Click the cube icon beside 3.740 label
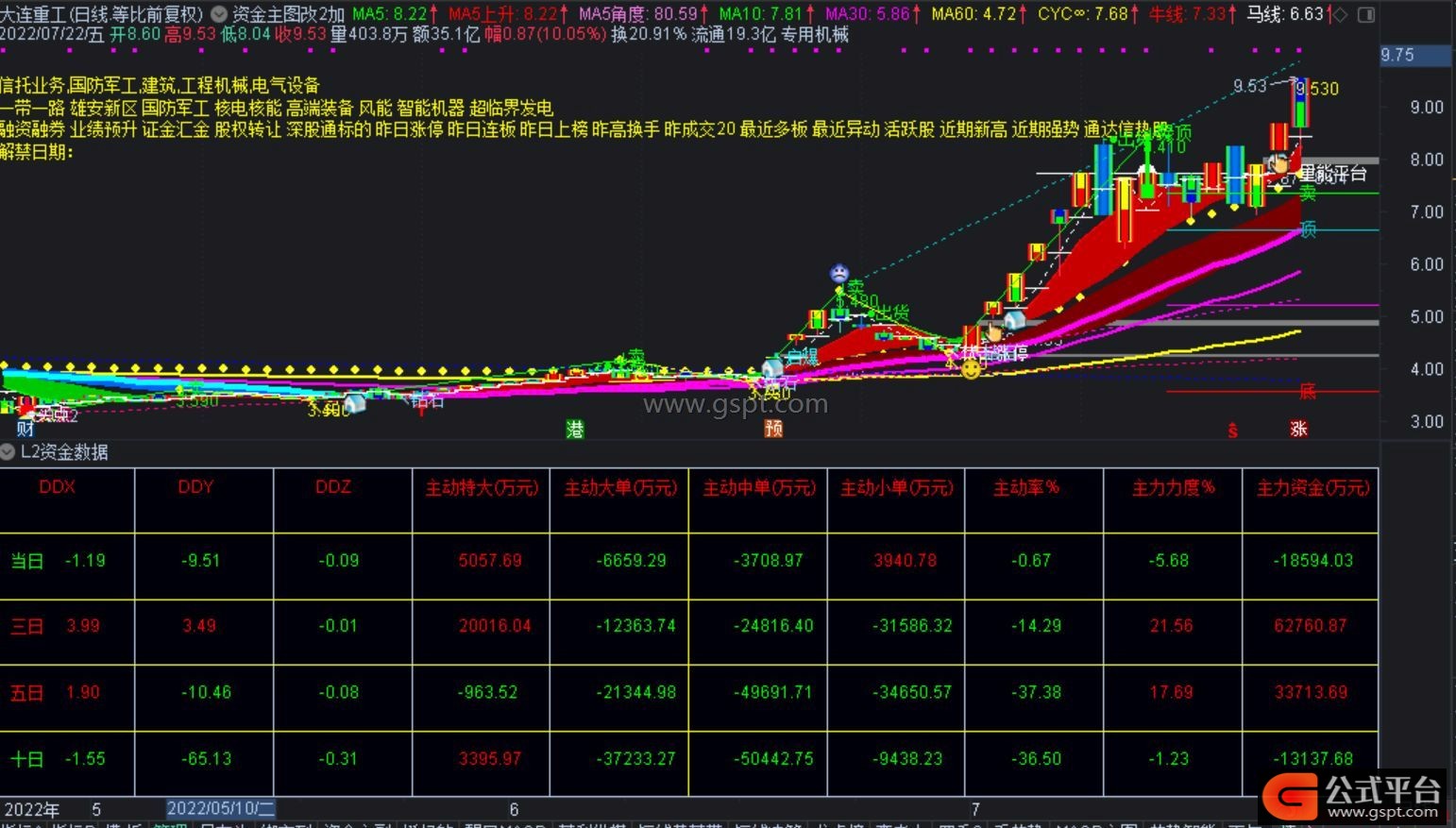Screen dimensions: 1456x828 pyautogui.click(x=772, y=369)
